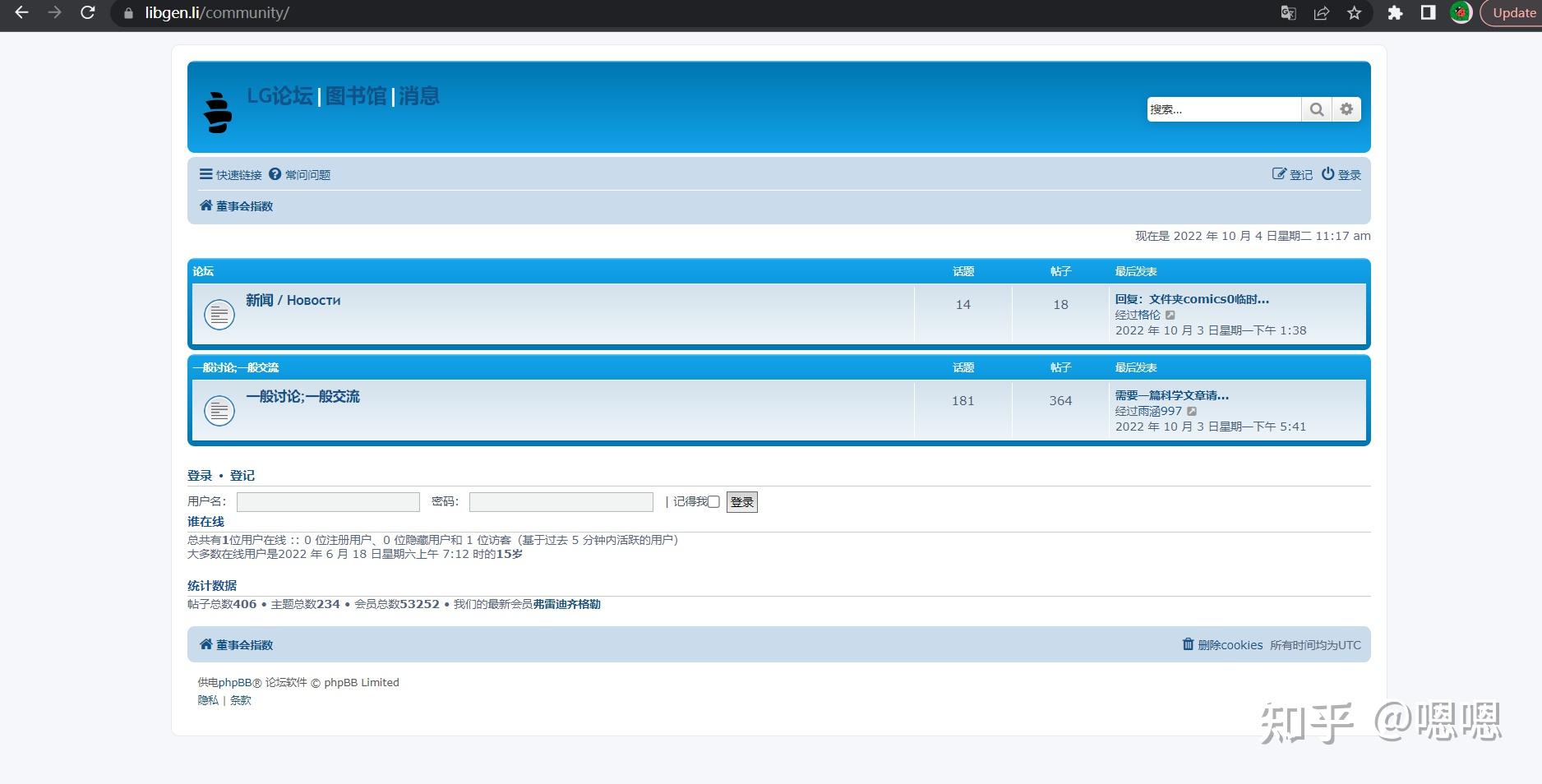This screenshot has height=784, width=1542.
Task: Click the 登记 heading link above the form
Action: tap(242, 476)
